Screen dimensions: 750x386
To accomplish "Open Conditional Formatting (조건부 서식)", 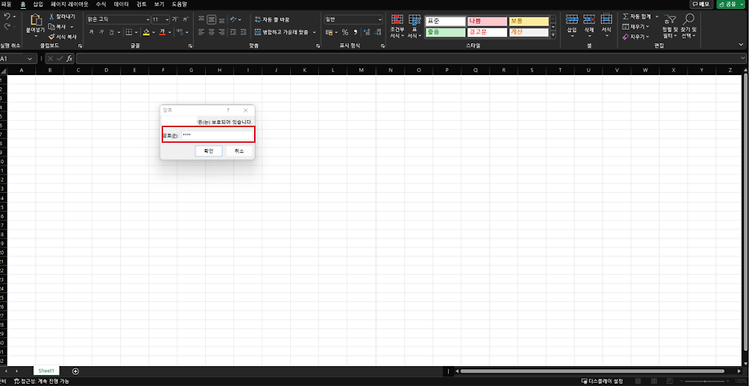I will 397,26.
